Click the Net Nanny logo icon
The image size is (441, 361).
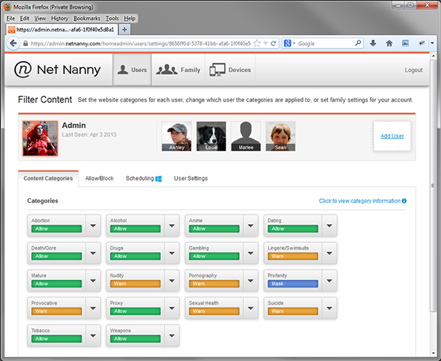coord(23,69)
